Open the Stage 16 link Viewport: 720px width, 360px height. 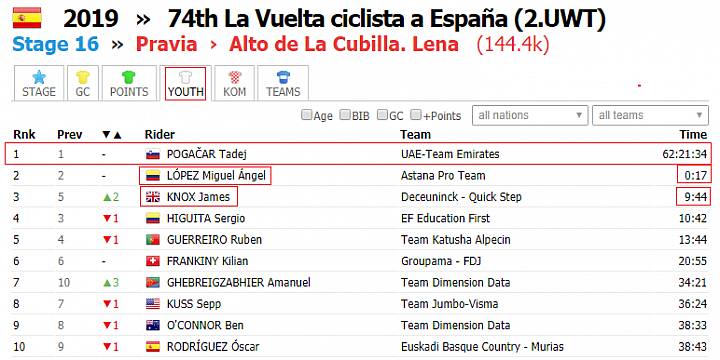click(x=56, y=45)
